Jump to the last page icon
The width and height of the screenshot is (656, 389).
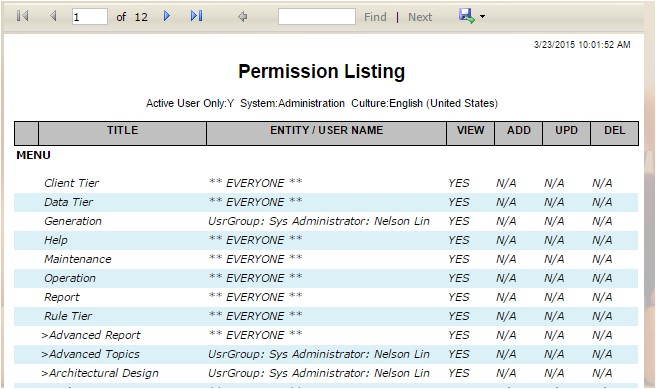tap(197, 16)
